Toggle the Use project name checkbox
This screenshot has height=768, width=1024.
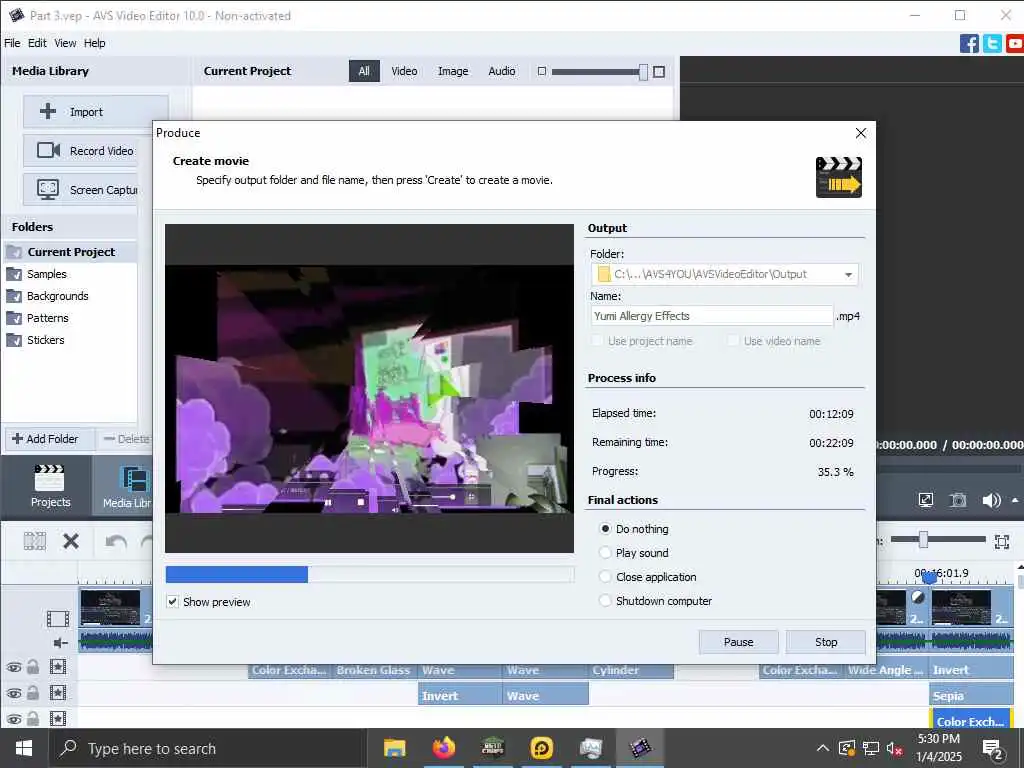597,341
